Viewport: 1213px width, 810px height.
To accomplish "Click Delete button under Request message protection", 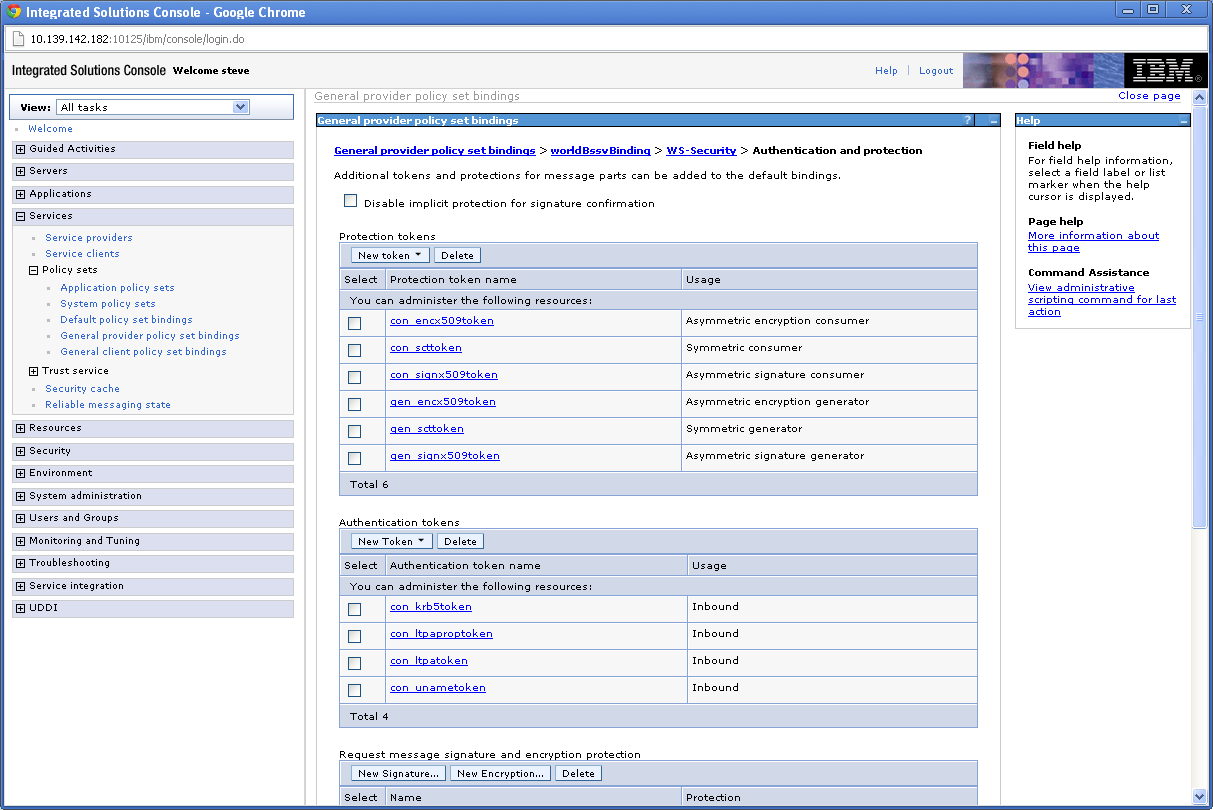I will tap(578, 773).
